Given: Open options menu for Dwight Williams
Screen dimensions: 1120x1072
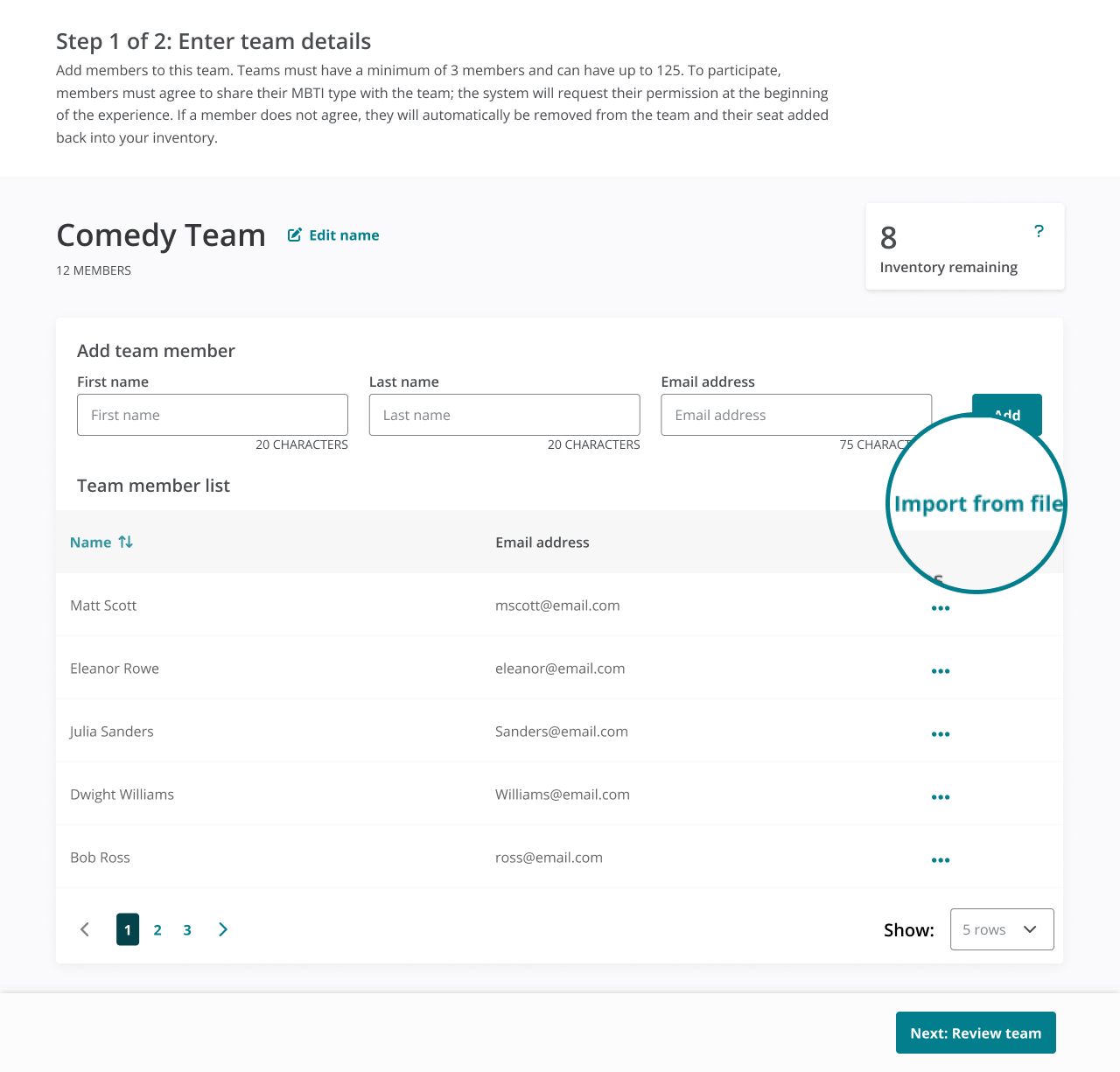Looking at the screenshot, I should point(941,797).
